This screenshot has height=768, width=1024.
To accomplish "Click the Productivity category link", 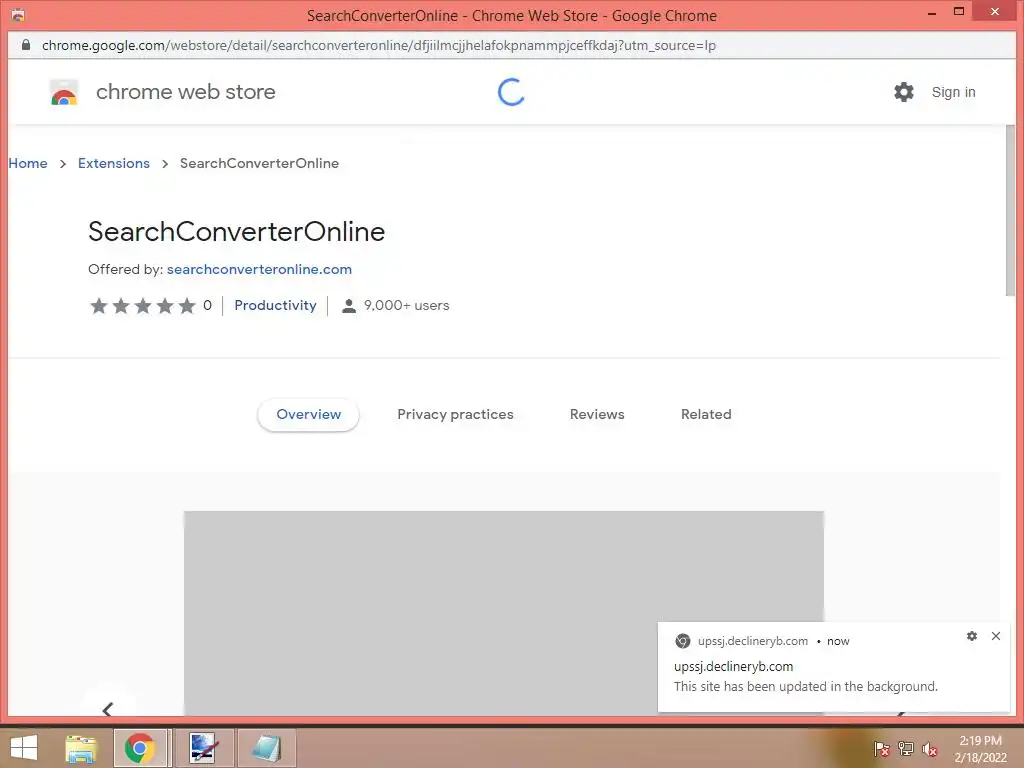I will 275,305.
